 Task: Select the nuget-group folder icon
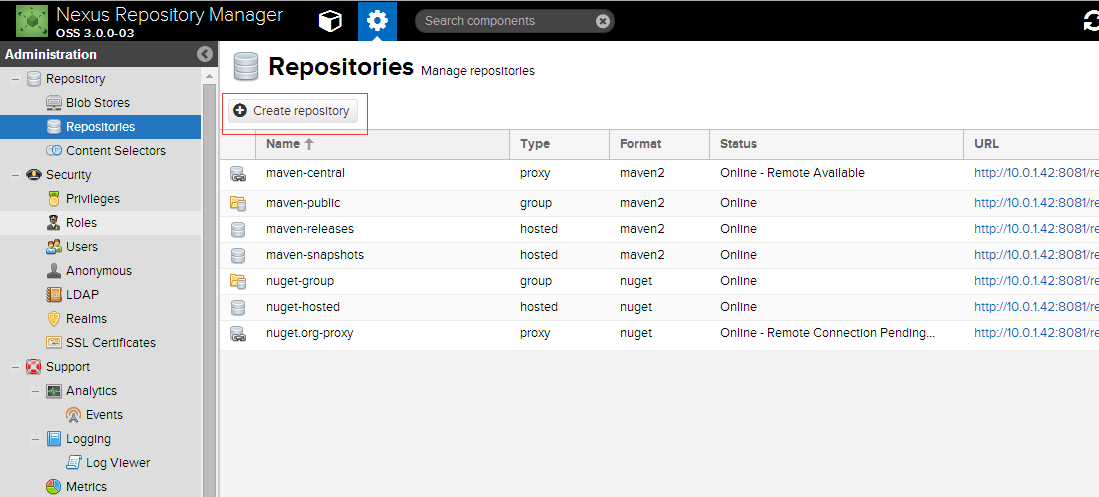[238, 281]
